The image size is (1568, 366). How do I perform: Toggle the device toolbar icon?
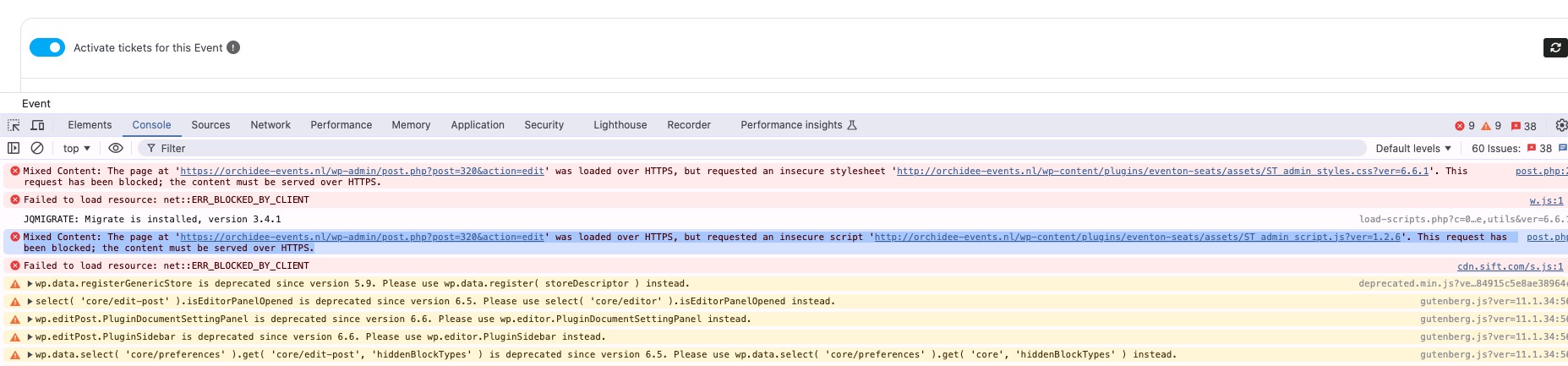pyautogui.click(x=38, y=125)
